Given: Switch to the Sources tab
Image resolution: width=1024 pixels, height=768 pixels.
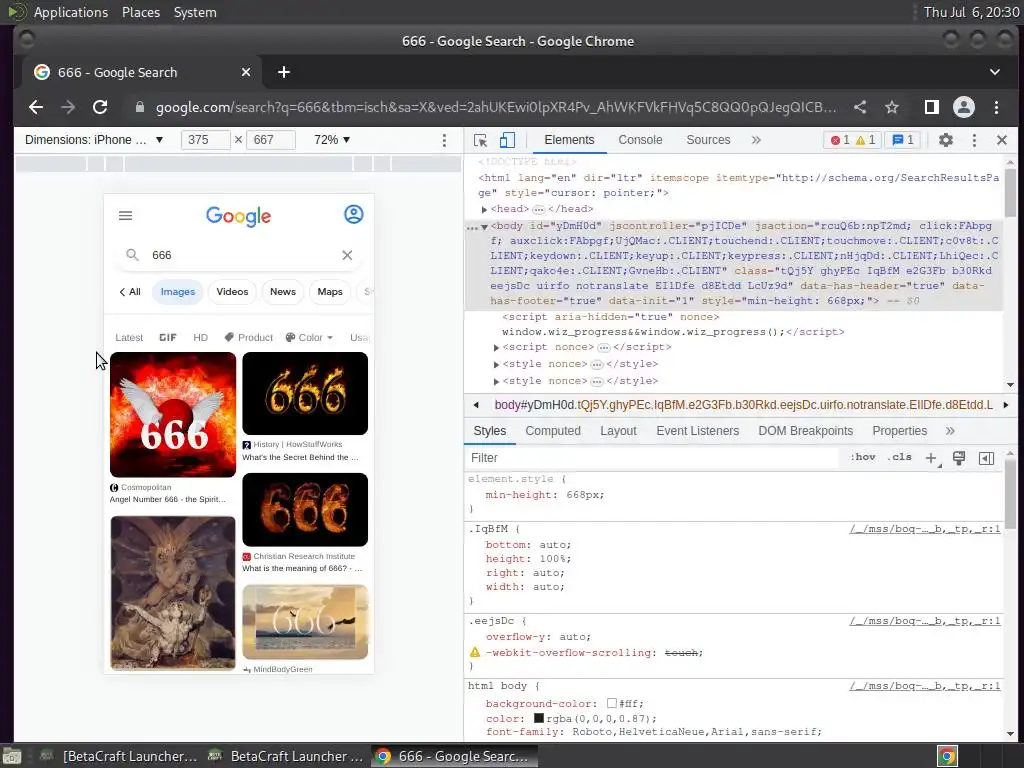Looking at the screenshot, I should (x=708, y=140).
